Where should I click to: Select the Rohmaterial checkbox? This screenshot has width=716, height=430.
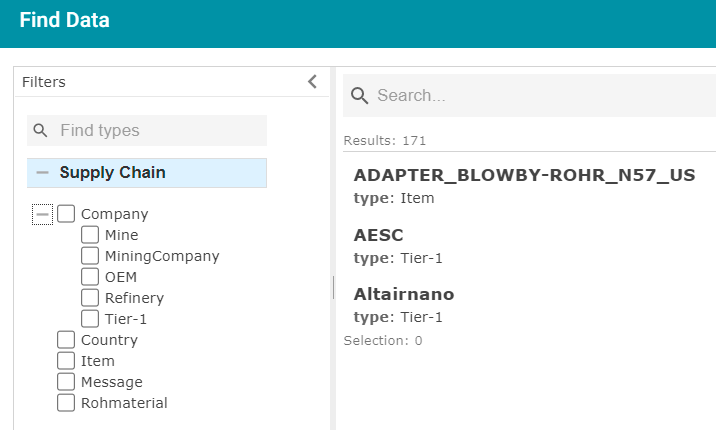(x=66, y=403)
